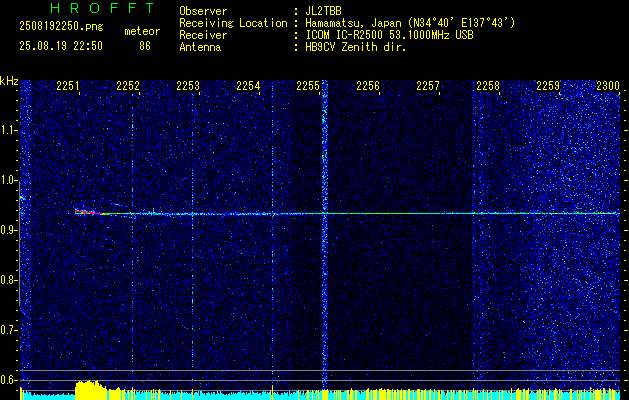Screen dimensions: 629x400
Task: Click the Antenna label
Action: [x=200, y=47]
